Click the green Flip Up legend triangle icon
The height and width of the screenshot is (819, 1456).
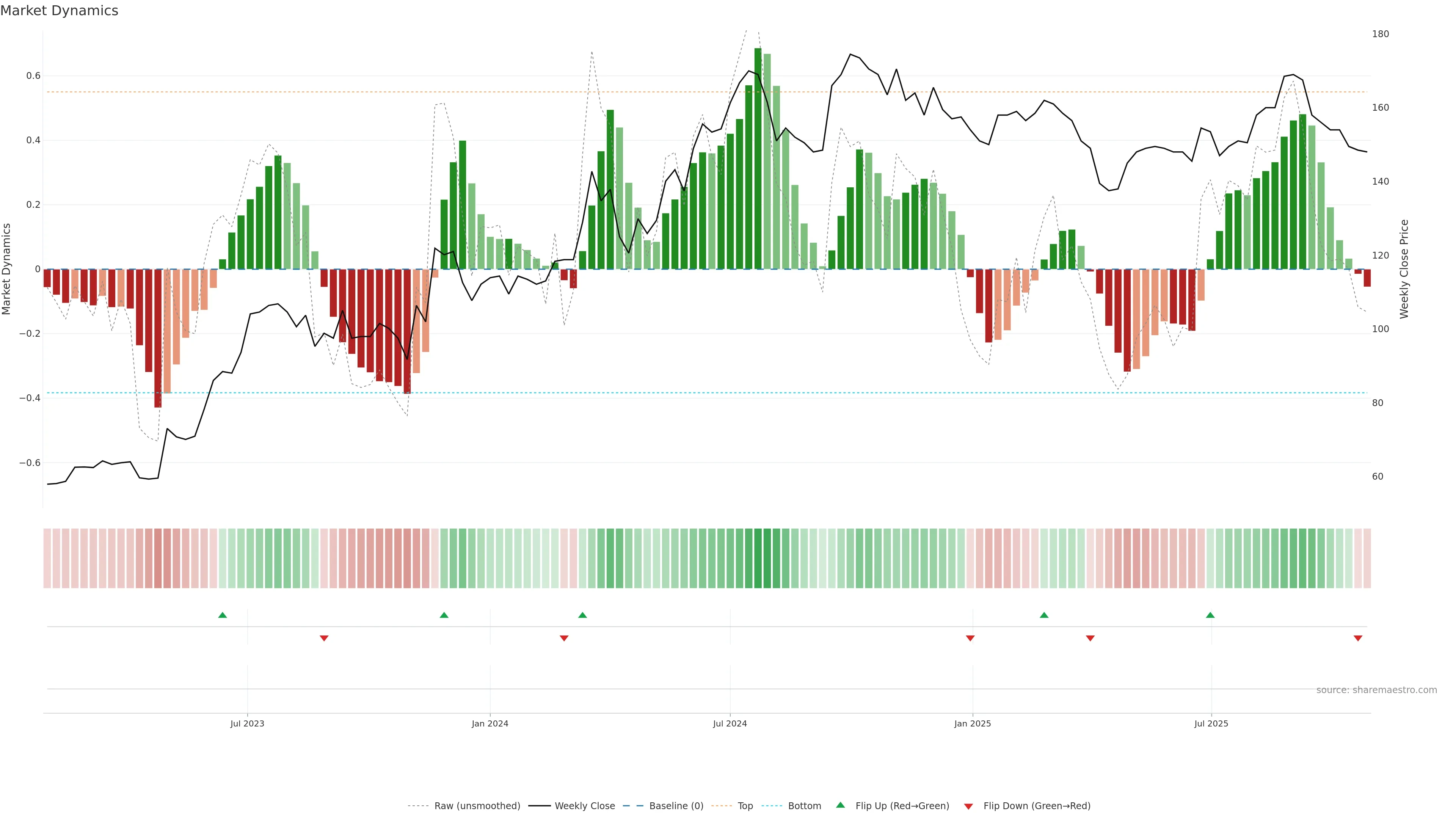tap(841, 805)
